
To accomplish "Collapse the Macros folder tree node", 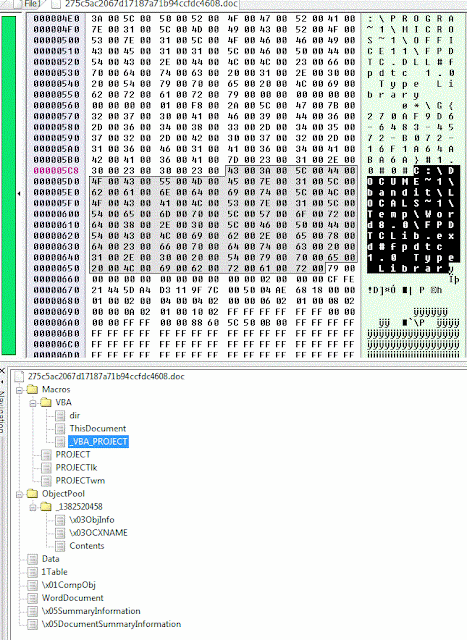I will click(x=19, y=390).
